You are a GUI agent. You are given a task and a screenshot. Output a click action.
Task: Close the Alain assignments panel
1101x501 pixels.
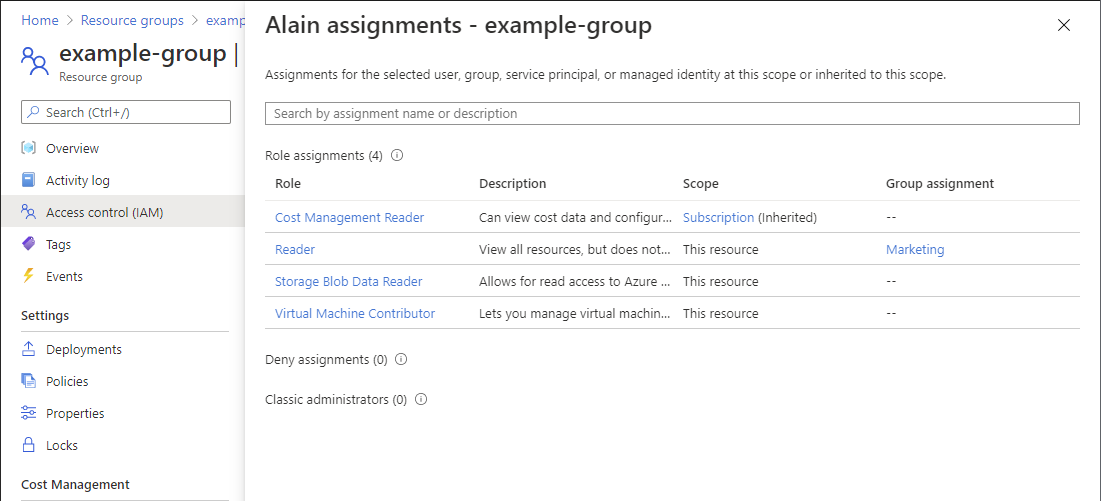[x=1064, y=25]
